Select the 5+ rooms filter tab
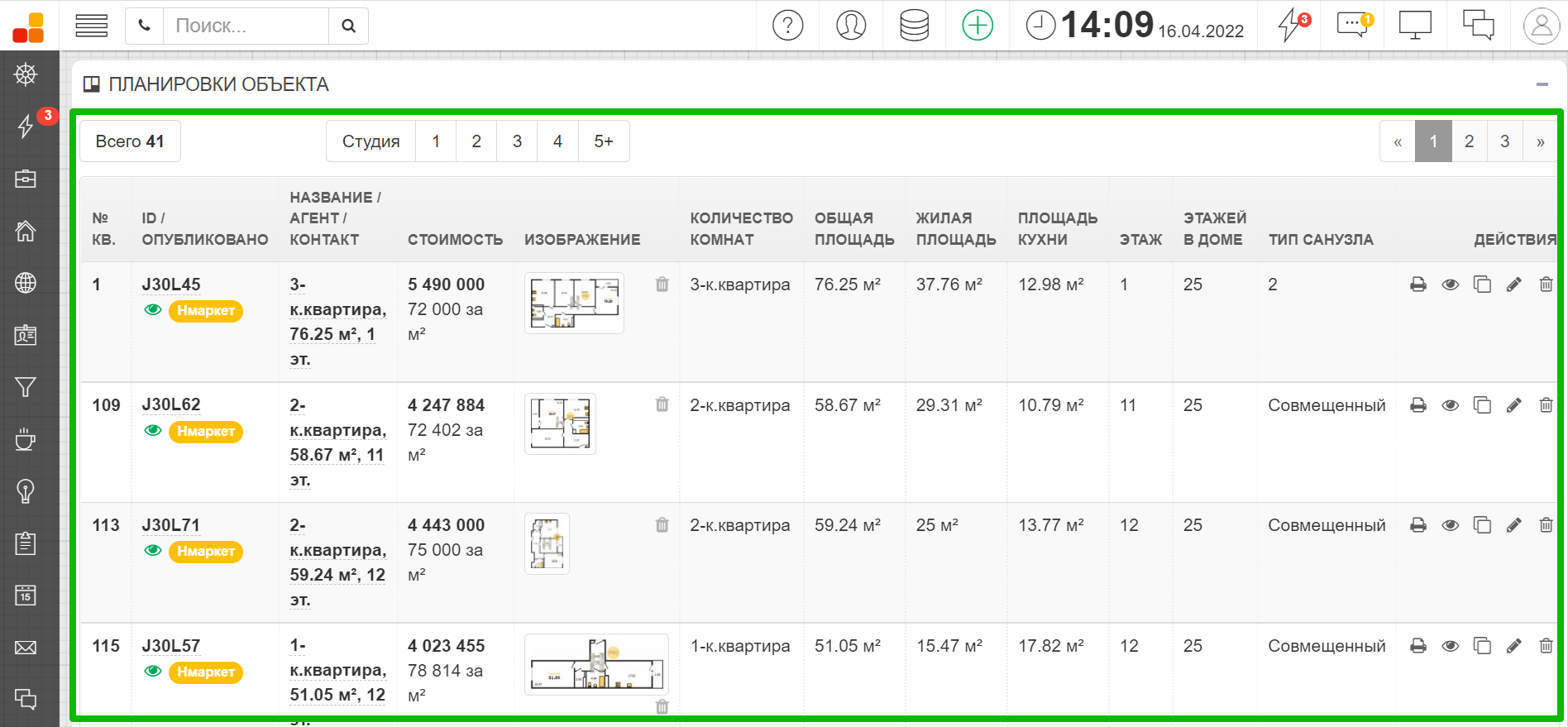This screenshot has width=1568, height=727. pos(604,141)
